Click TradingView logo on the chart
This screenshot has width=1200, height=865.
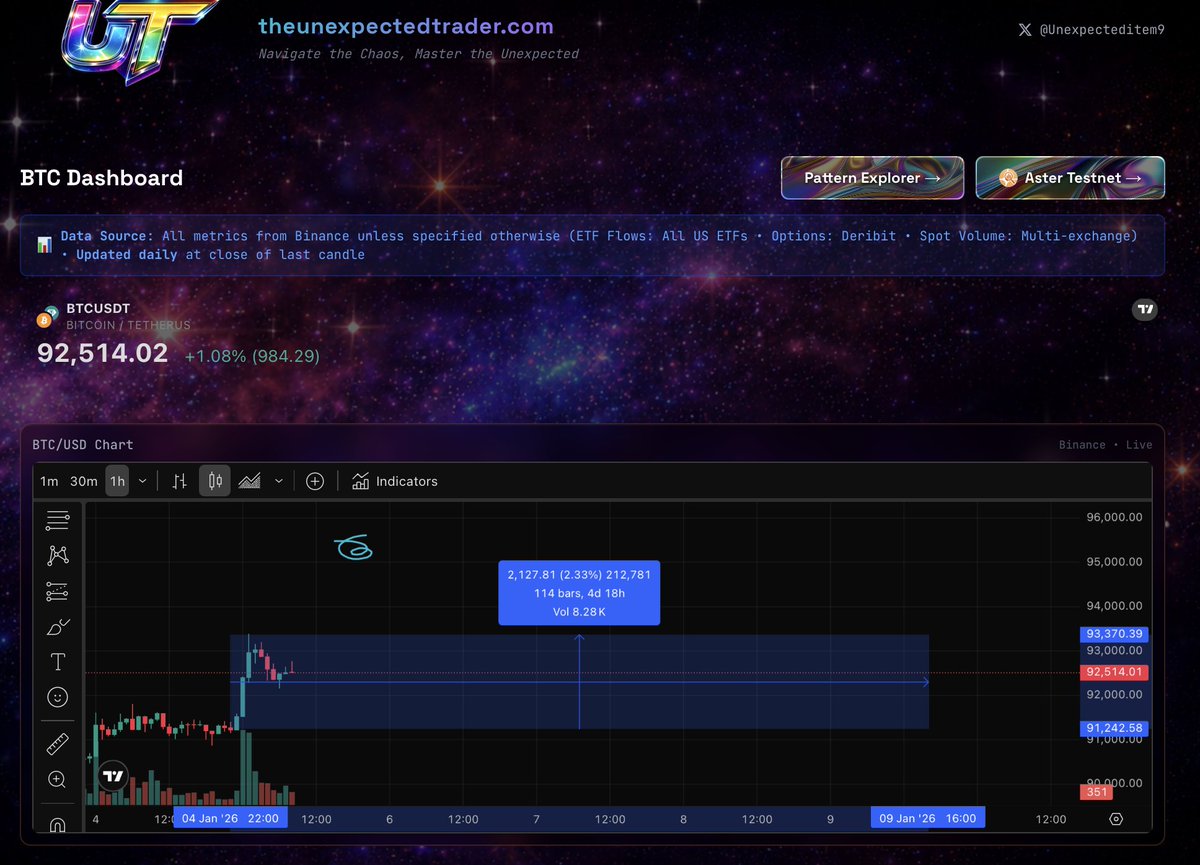tap(113, 776)
